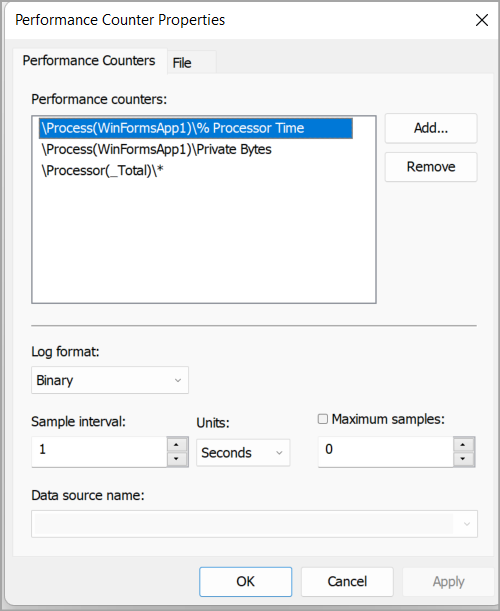Decrease the Sample interval with down arrow
Screen dimensions: 500x611
click(177, 459)
